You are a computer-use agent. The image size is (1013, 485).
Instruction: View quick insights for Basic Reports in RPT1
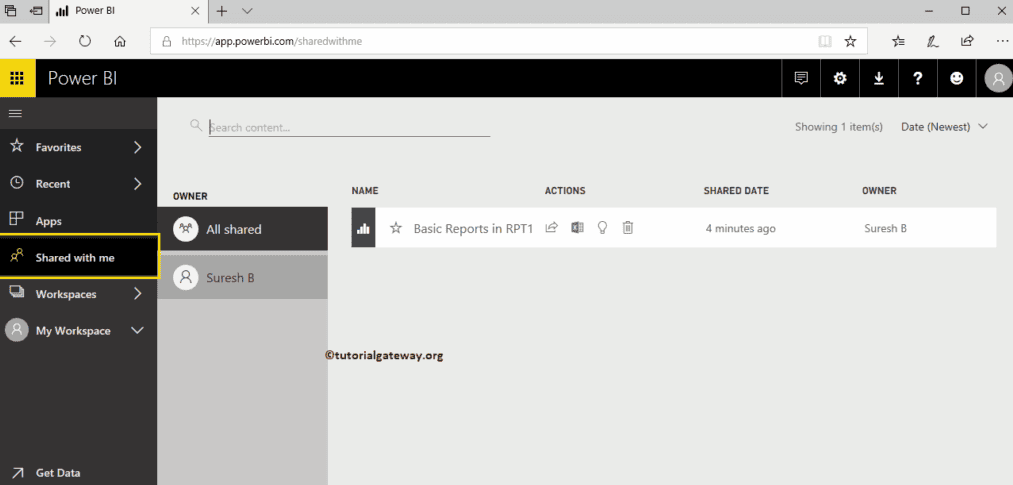602,227
